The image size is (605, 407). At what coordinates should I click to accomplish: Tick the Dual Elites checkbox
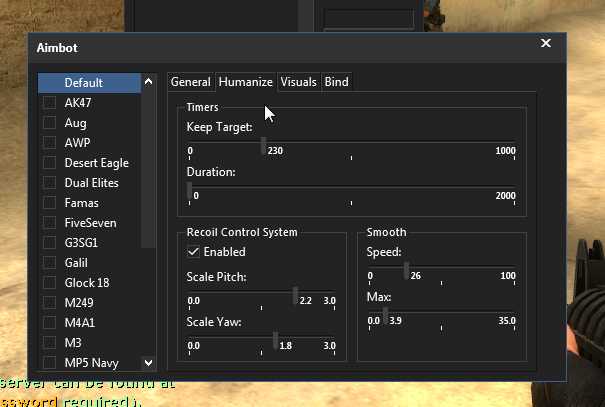(x=49, y=183)
